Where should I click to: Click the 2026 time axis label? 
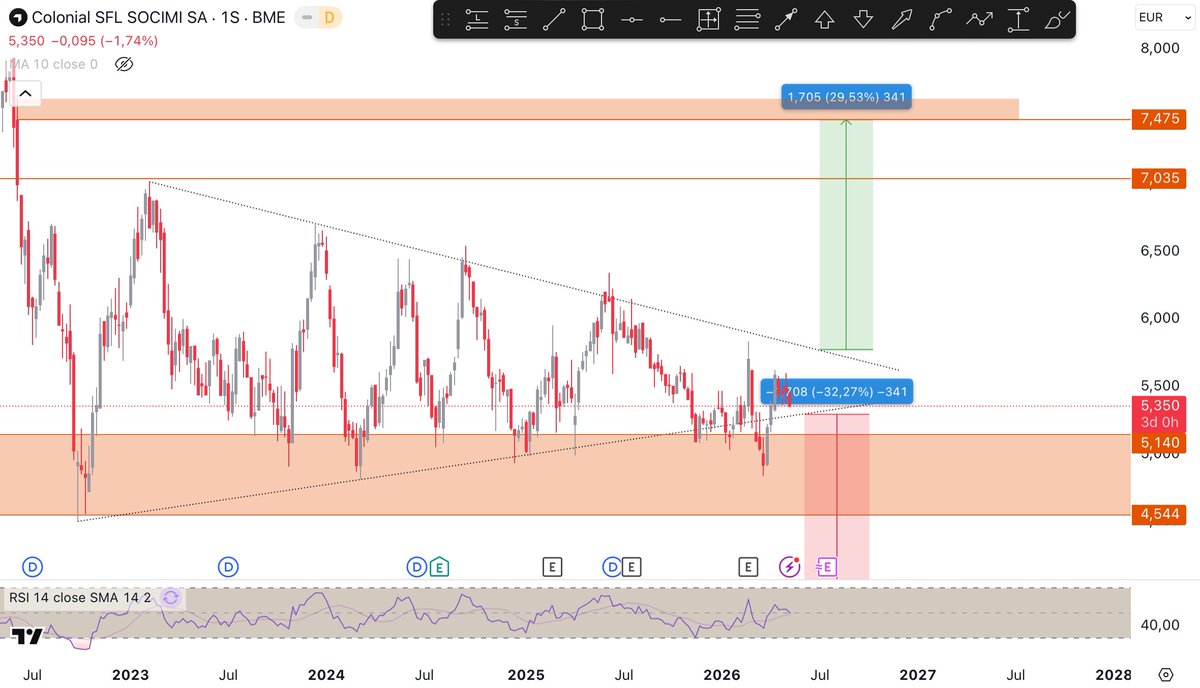pos(721,675)
